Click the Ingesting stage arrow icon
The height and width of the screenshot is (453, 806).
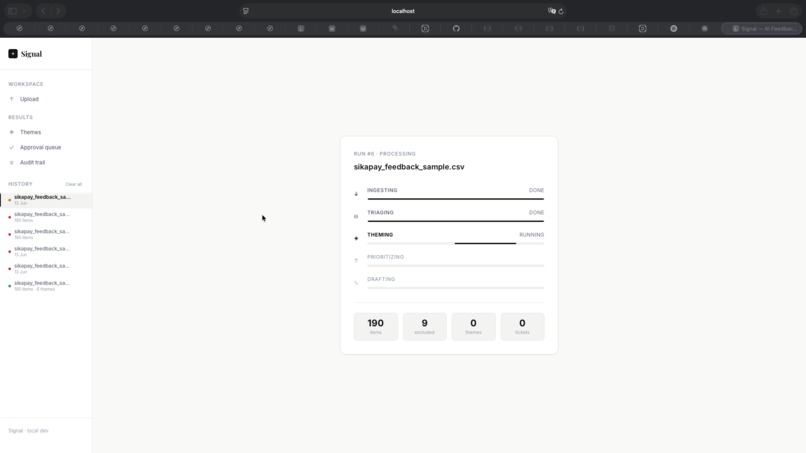356,194
